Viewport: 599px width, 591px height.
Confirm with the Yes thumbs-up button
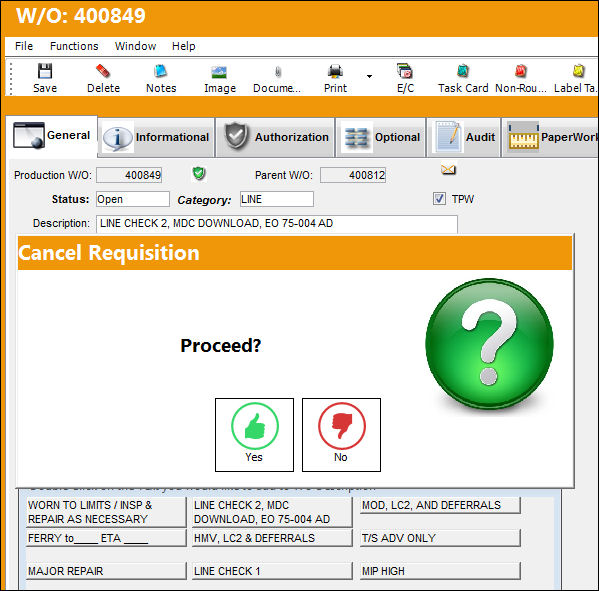click(x=254, y=435)
